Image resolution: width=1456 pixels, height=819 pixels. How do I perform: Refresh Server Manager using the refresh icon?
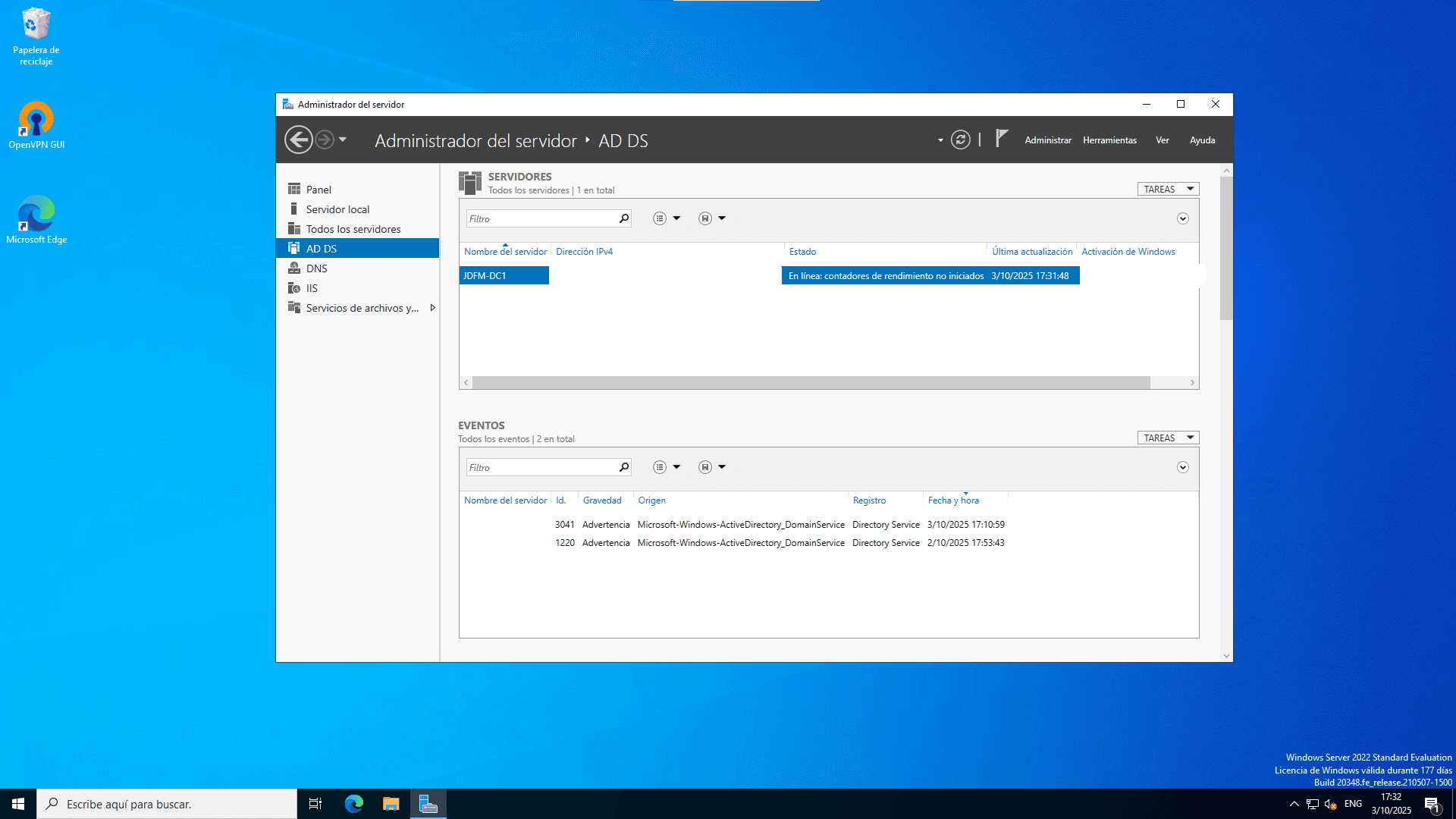(959, 140)
